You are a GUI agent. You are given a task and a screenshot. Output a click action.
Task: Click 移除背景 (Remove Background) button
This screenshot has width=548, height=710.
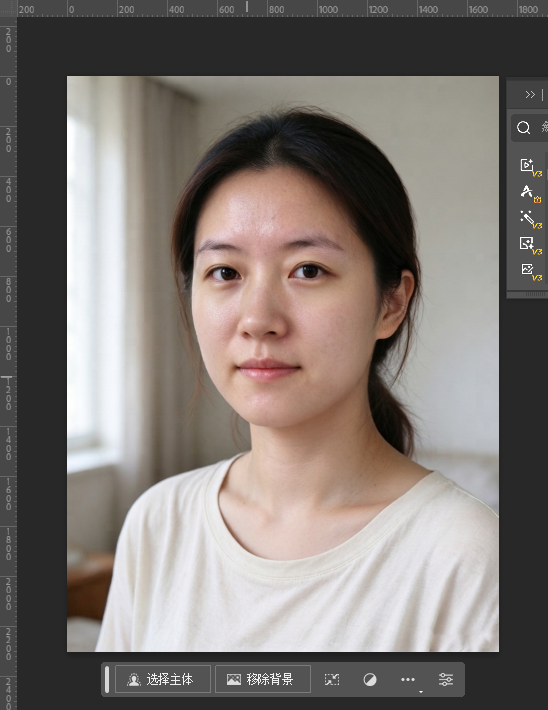pos(263,679)
